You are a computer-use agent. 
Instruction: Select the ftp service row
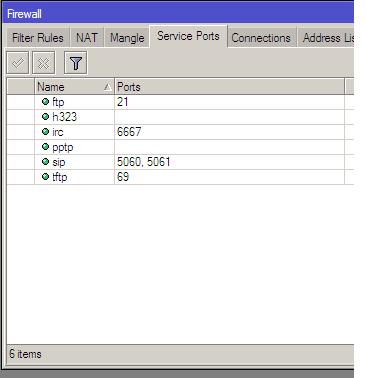[180, 102]
